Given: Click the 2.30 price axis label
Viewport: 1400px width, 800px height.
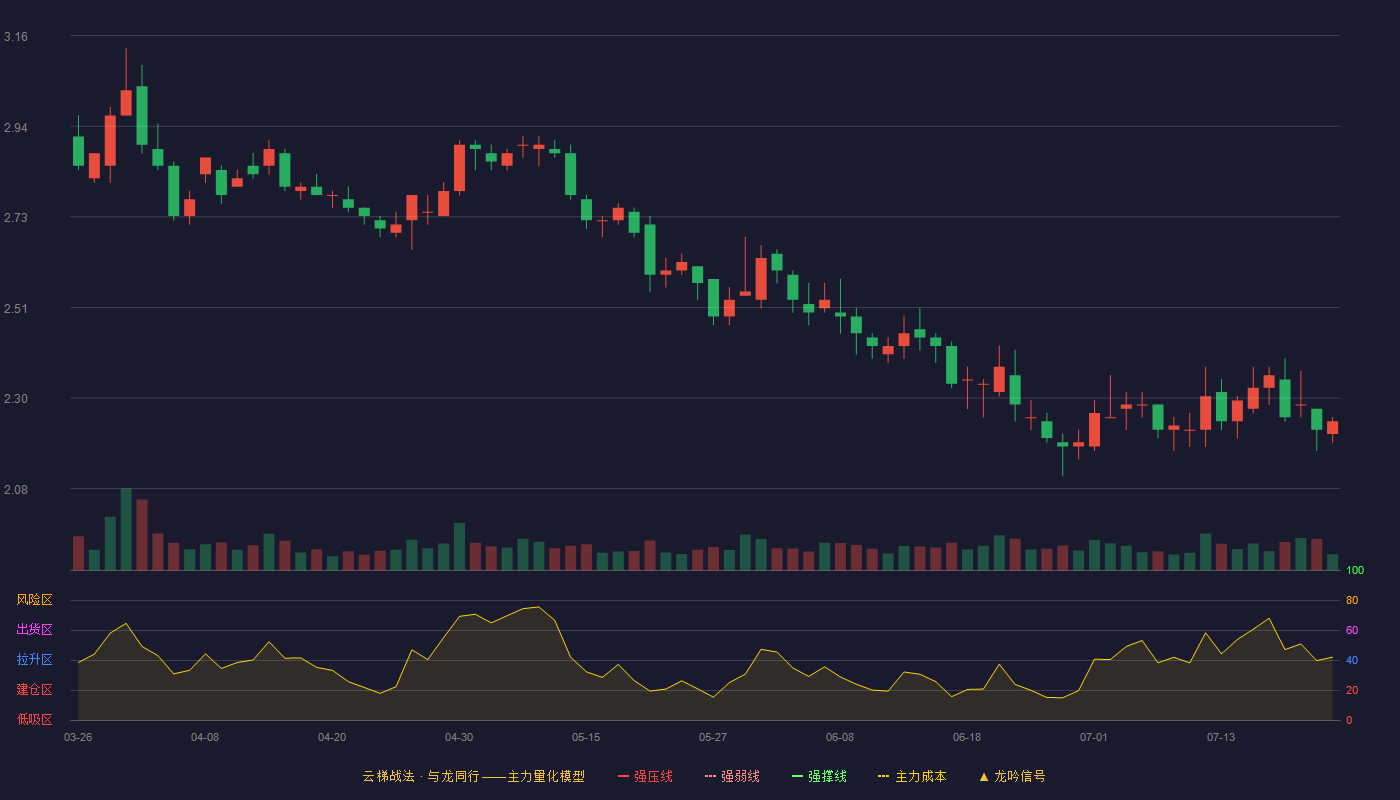Looking at the screenshot, I should (16, 399).
